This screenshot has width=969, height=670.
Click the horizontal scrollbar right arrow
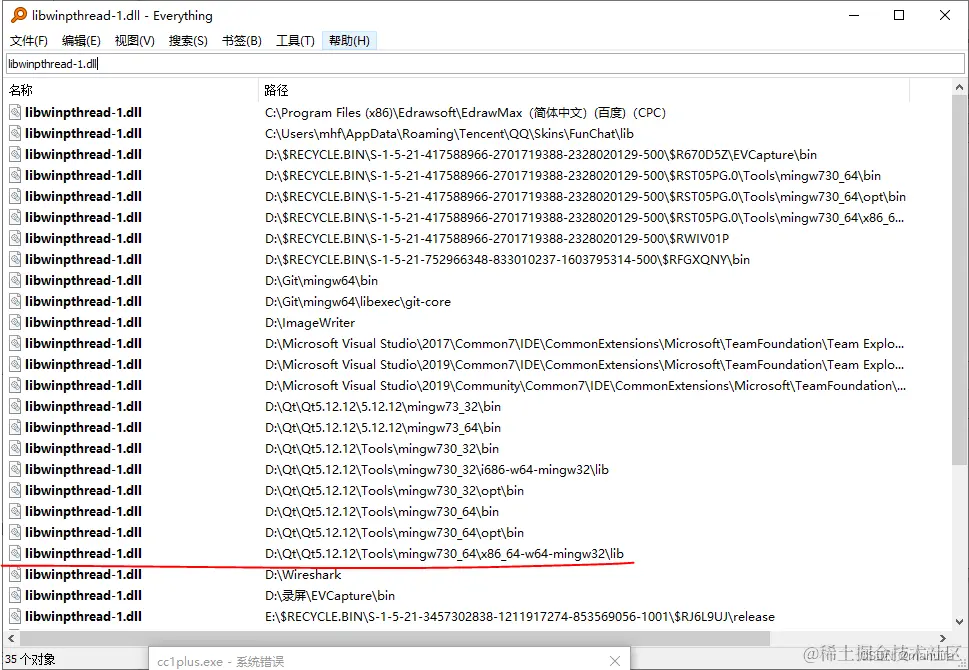tap(942, 638)
